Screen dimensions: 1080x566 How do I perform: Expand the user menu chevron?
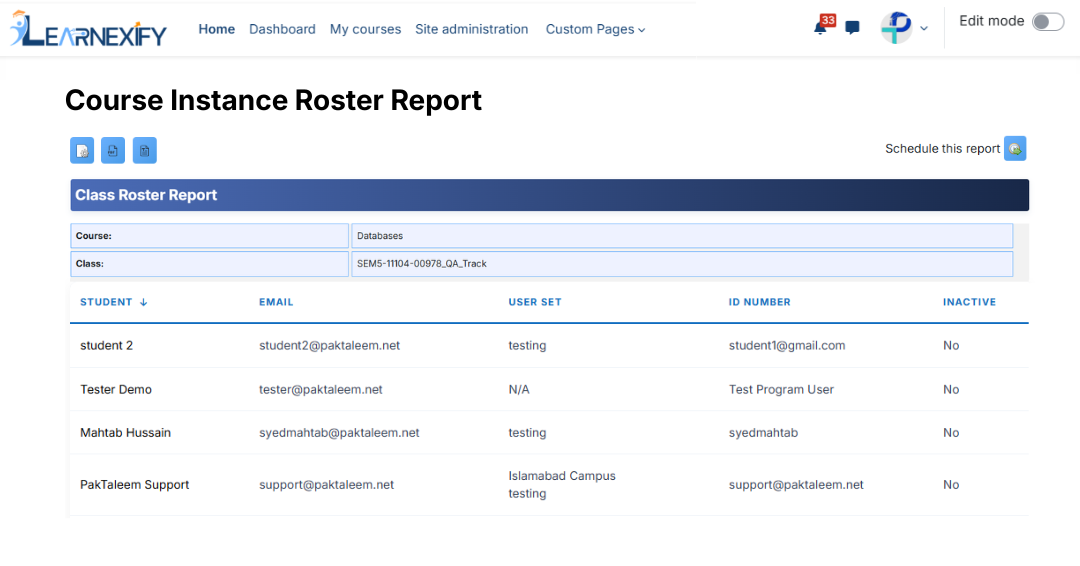(x=924, y=29)
